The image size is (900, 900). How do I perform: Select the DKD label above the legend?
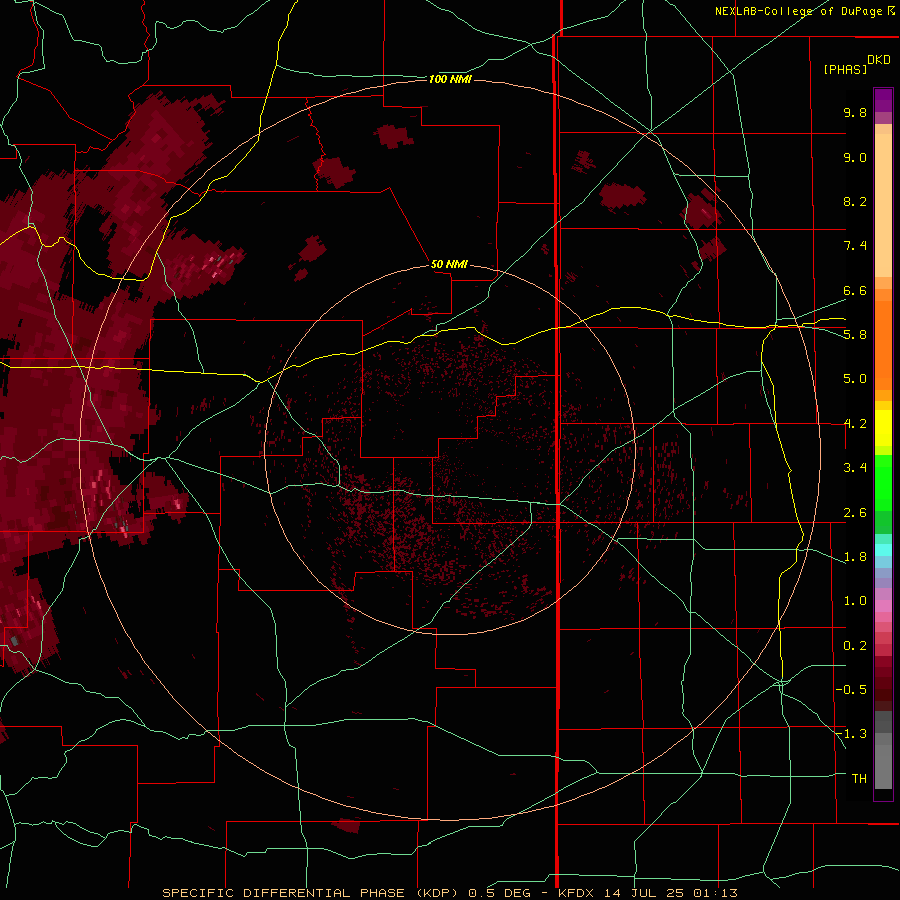coord(879,60)
